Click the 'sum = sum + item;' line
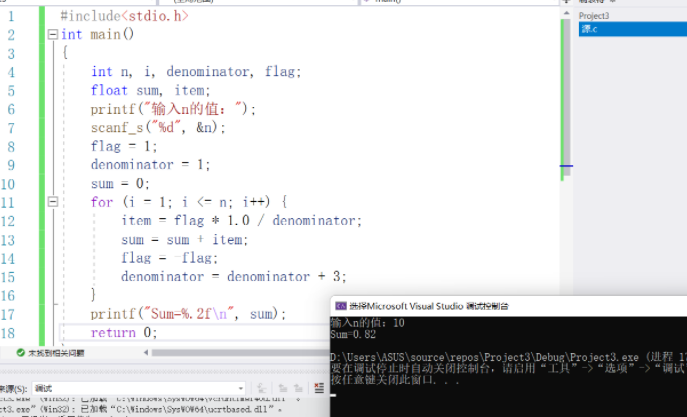The width and height of the screenshot is (687, 417). pyautogui.click(x=185, y=240)
